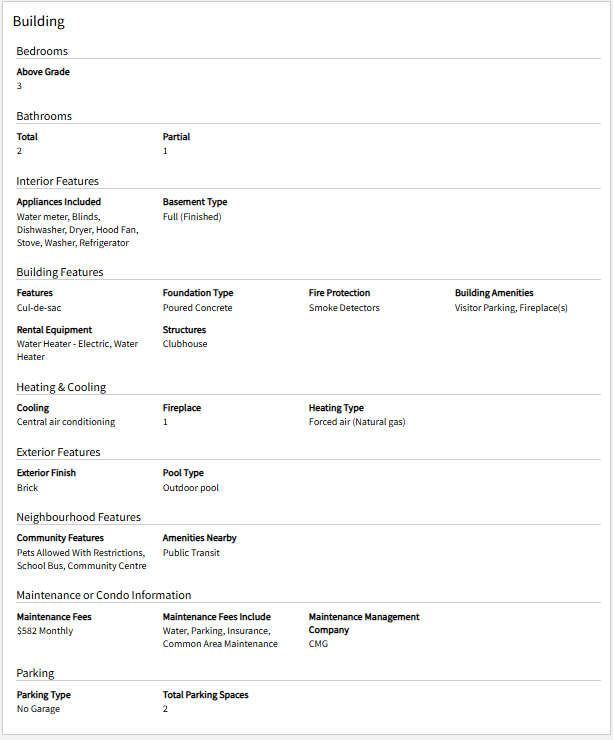This screenshot has width=613, height=740.
Task: Click the Total Parking Spaces label
Action: pyautogui.click(x=205, y=695)
